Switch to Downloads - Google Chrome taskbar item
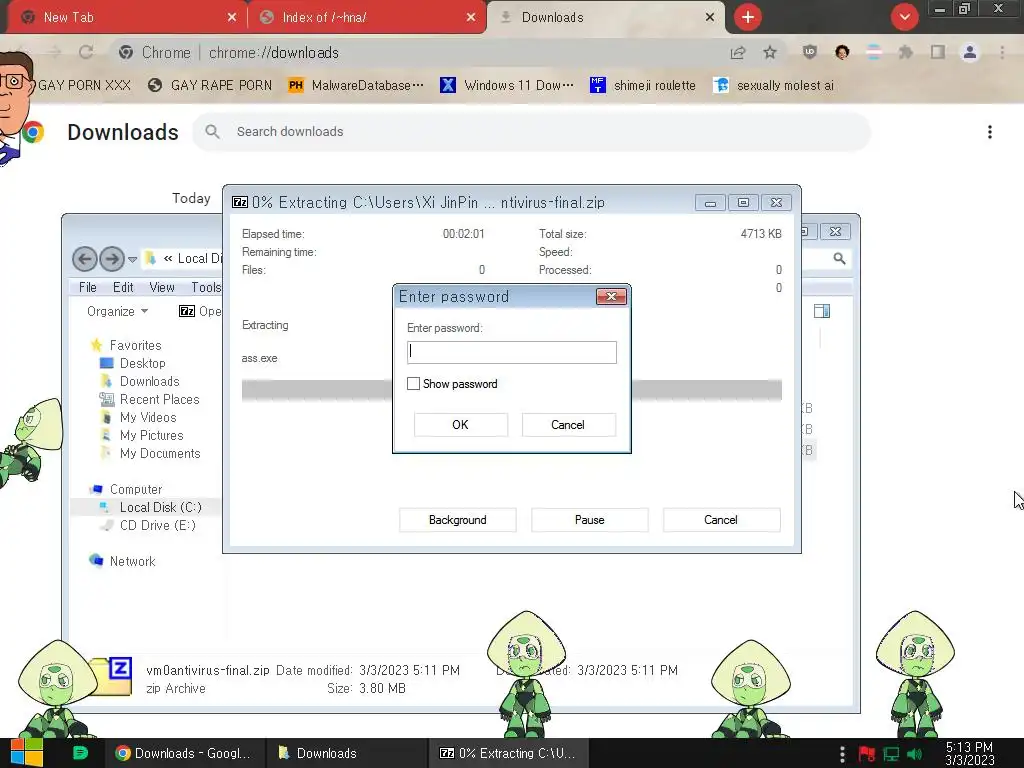This screenshot has height=768, width=1024. (184, 753)
